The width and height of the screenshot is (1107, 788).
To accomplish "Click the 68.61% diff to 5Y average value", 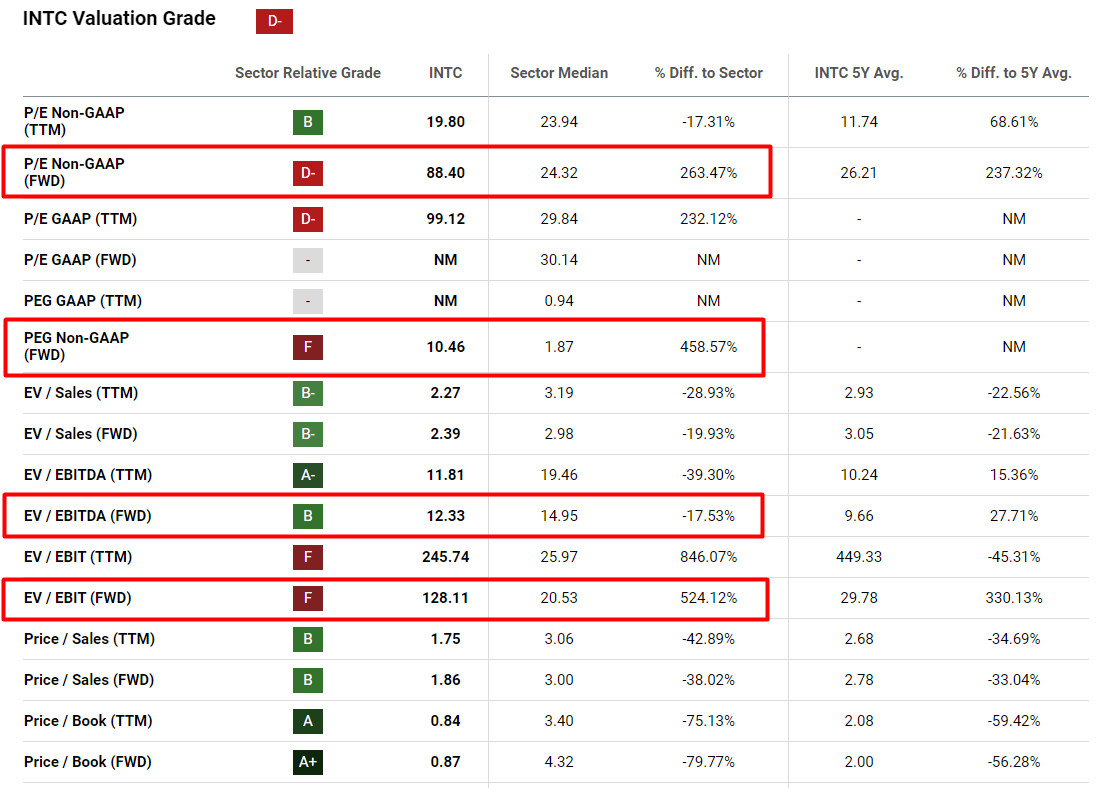I will (x=1014, y=121).
